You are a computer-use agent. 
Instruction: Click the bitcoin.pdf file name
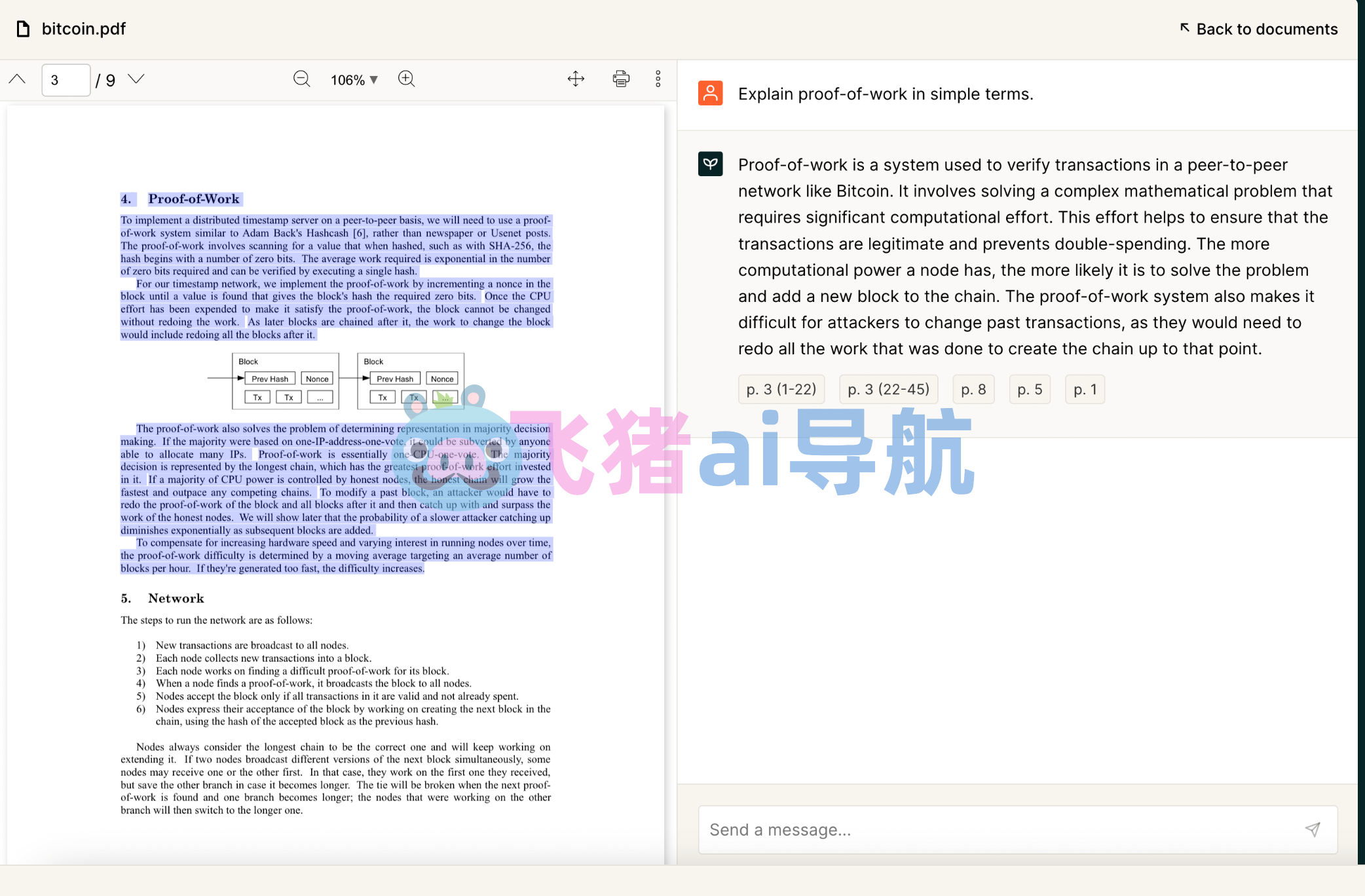(84, 29)
